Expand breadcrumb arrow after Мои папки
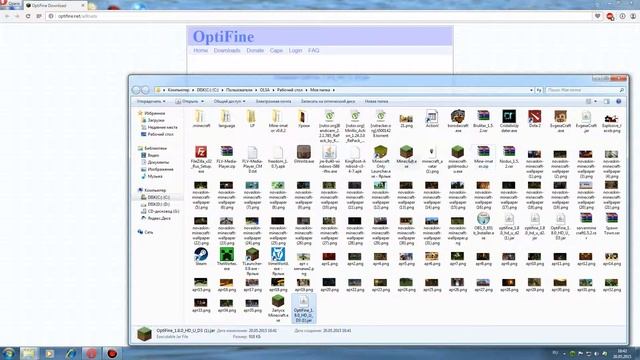 333,90
